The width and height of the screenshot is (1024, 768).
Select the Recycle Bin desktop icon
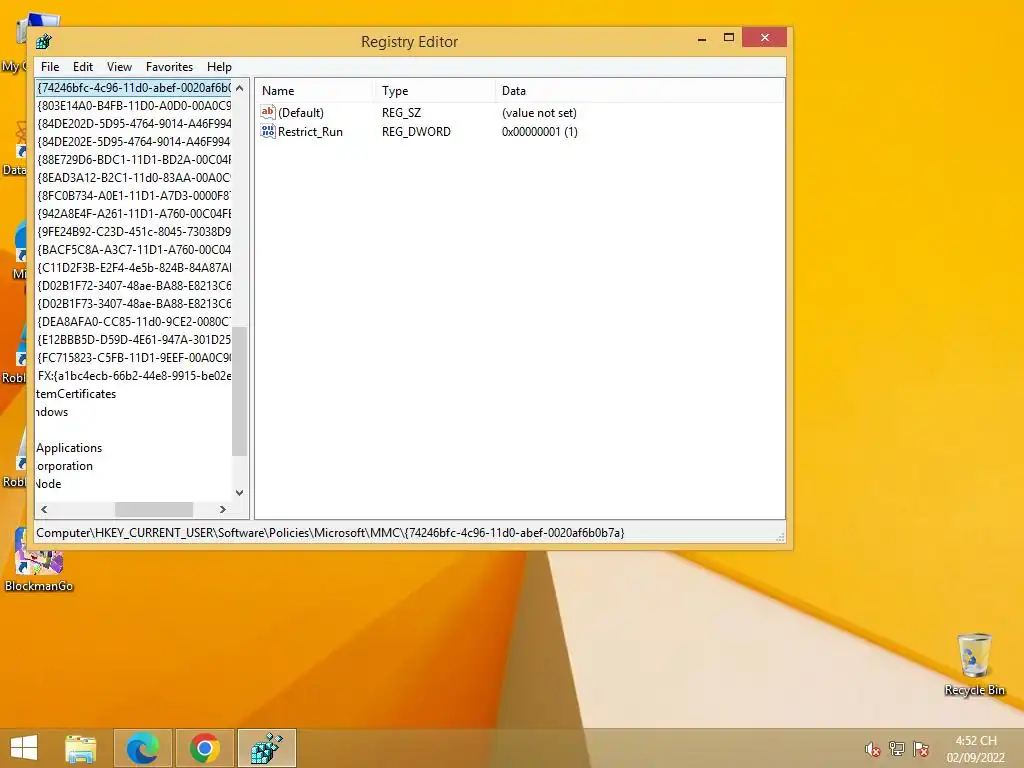[974, 664]
